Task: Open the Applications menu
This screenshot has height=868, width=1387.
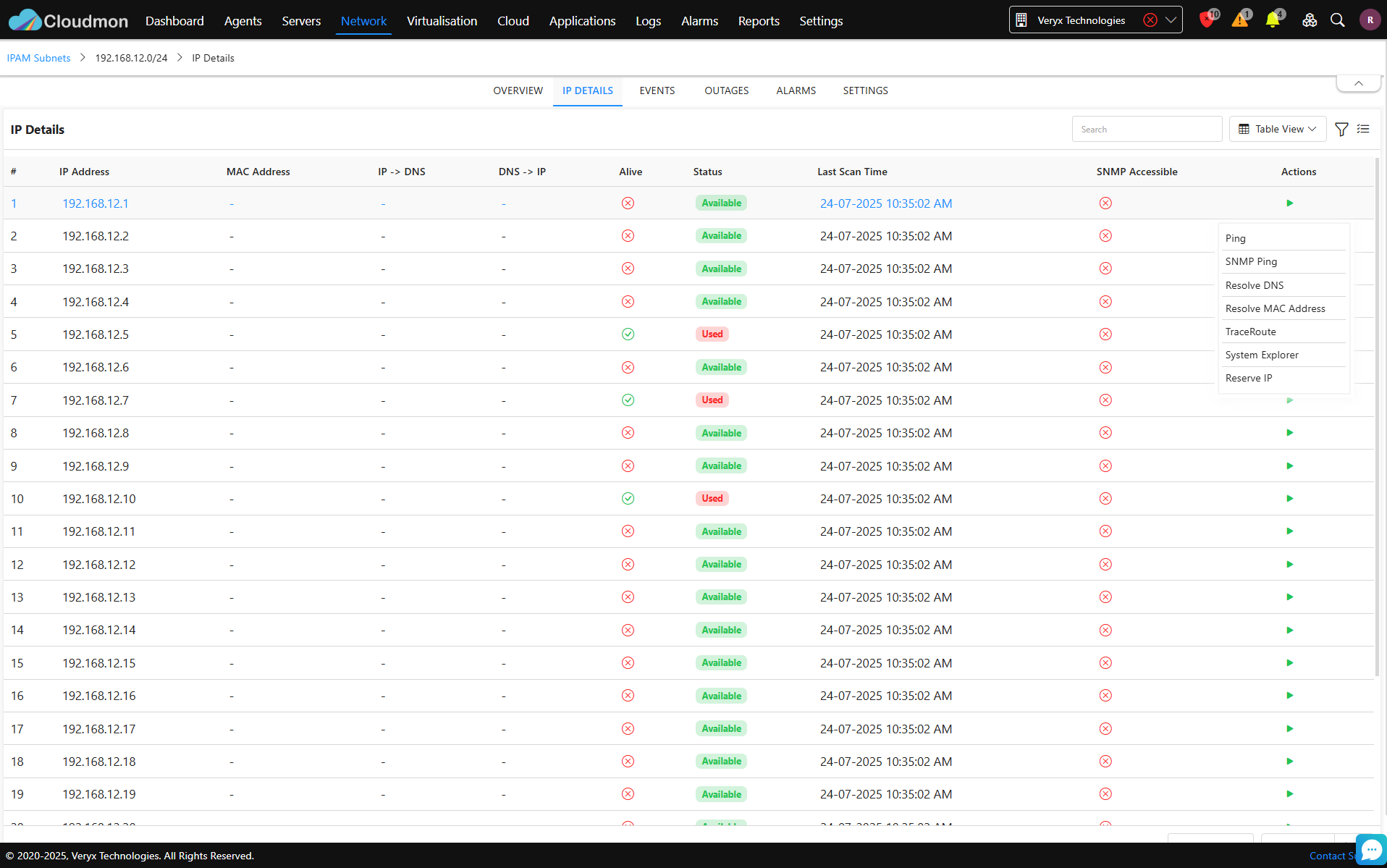Action: [582, 21]
